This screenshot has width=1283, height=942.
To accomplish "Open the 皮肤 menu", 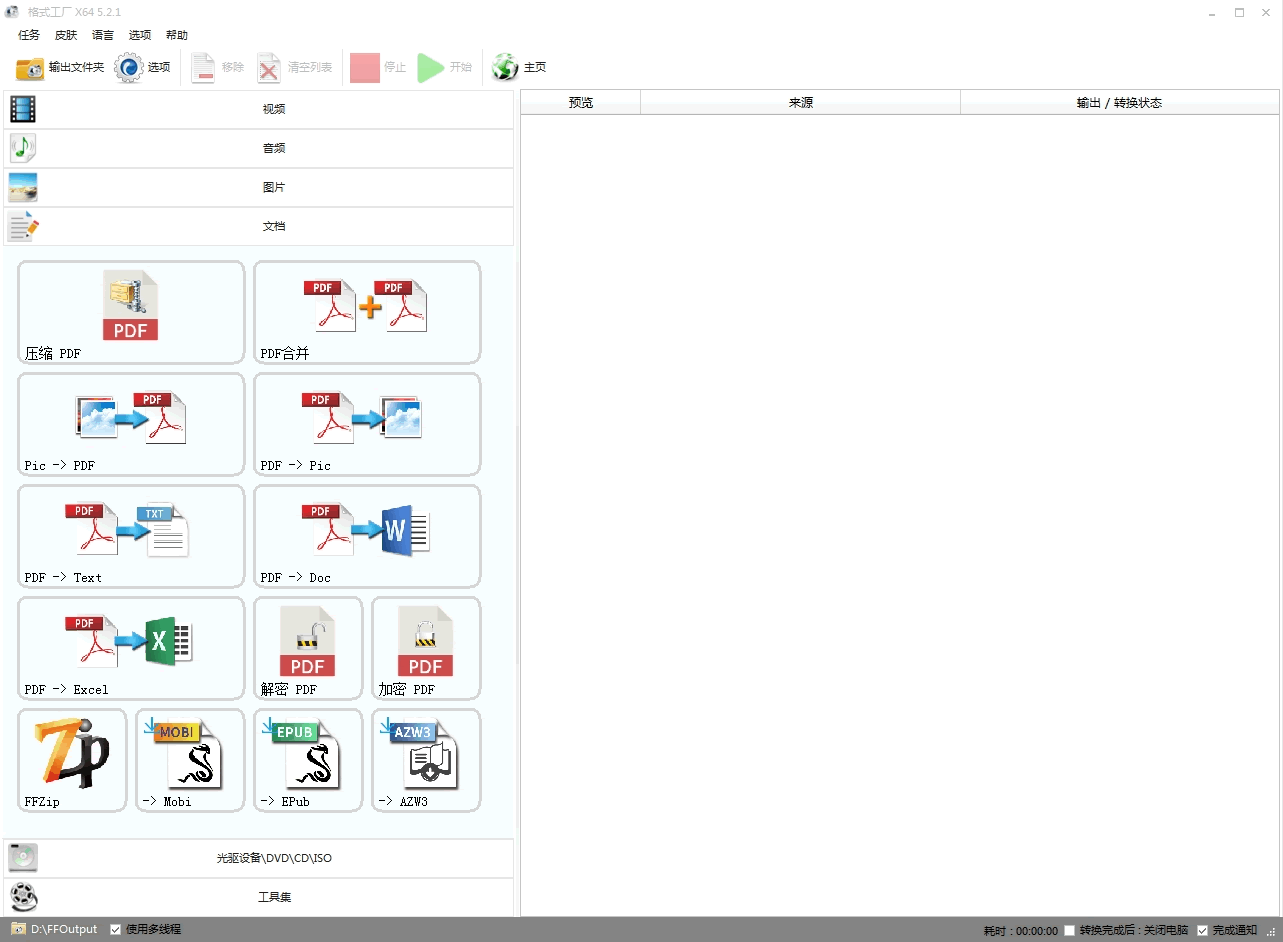I will 66,35.
